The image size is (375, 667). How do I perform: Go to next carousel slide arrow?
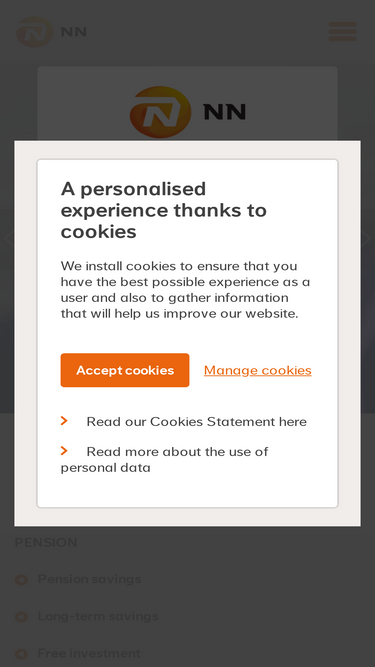click(x=366, y=238)
